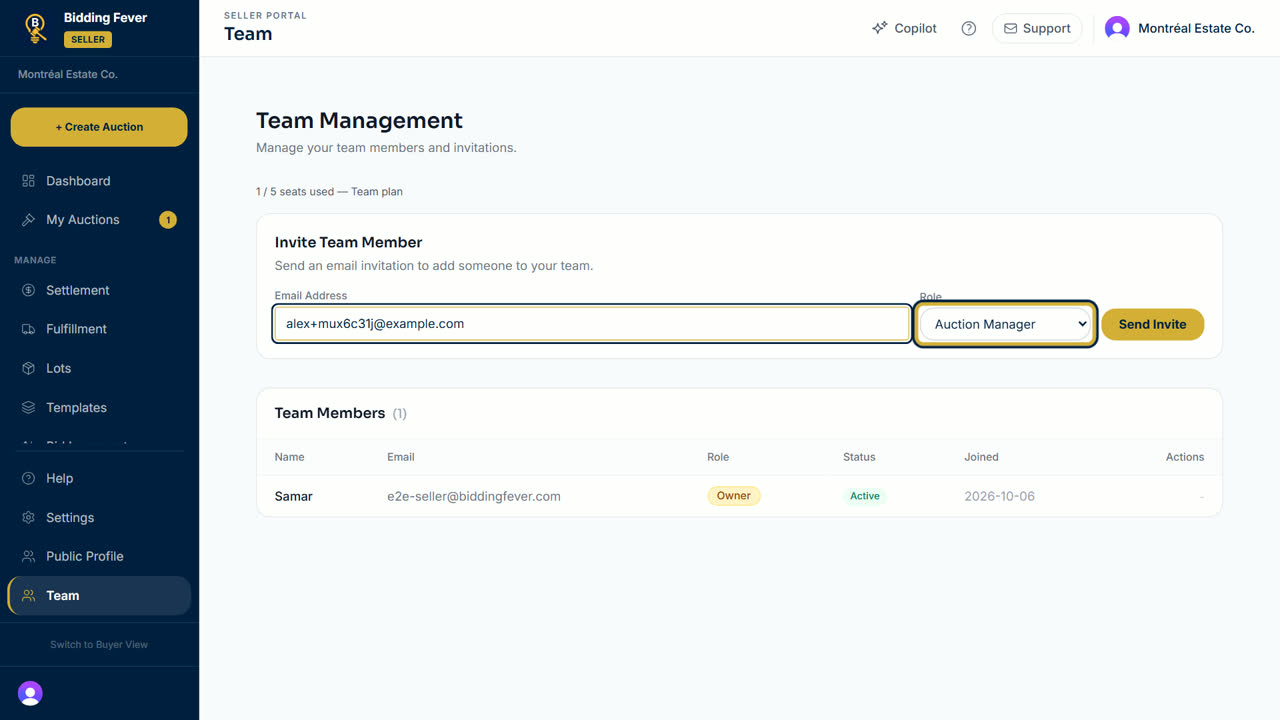
Task: Click Switch to Buyer View link
Action: pyautogui.click(x=99, y=645)
